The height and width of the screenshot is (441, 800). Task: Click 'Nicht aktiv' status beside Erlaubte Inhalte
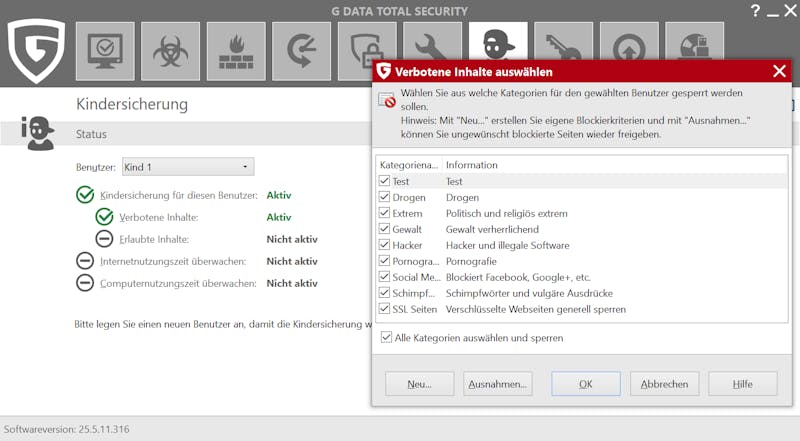click(x=292, y=239)
